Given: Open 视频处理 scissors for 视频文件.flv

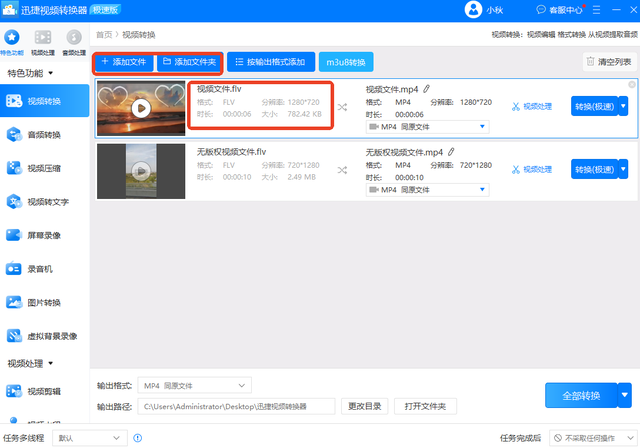Looking at the screenshot, I should tap(531, 106).
